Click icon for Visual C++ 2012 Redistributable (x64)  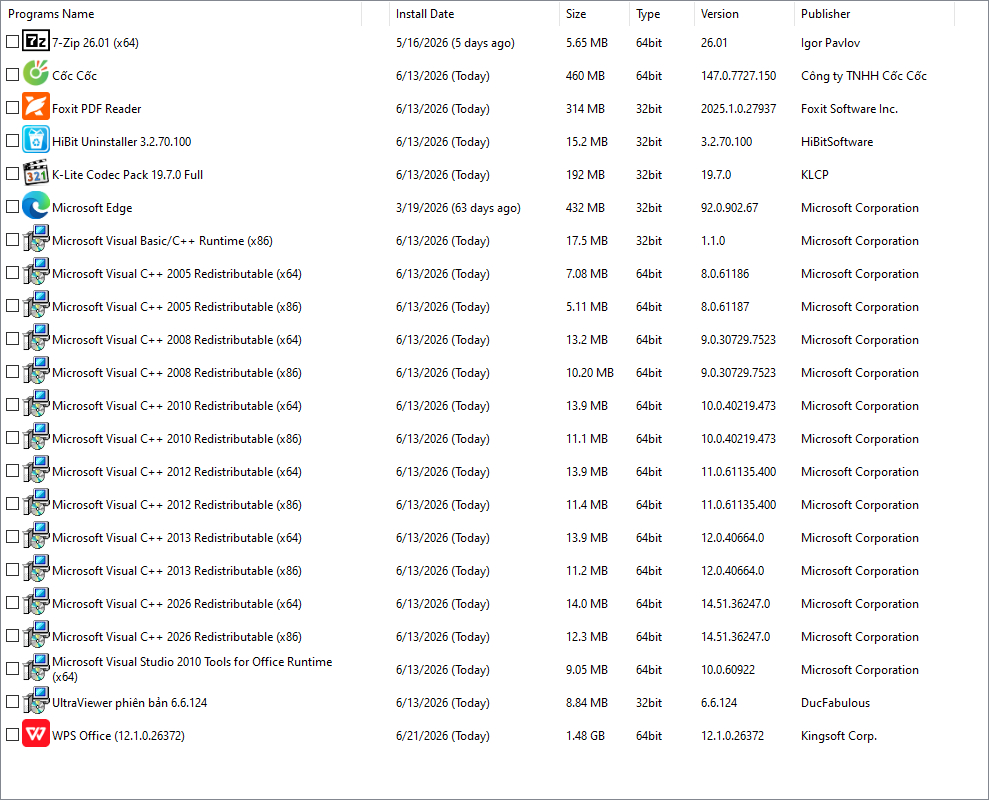click(x=36, y=470)
